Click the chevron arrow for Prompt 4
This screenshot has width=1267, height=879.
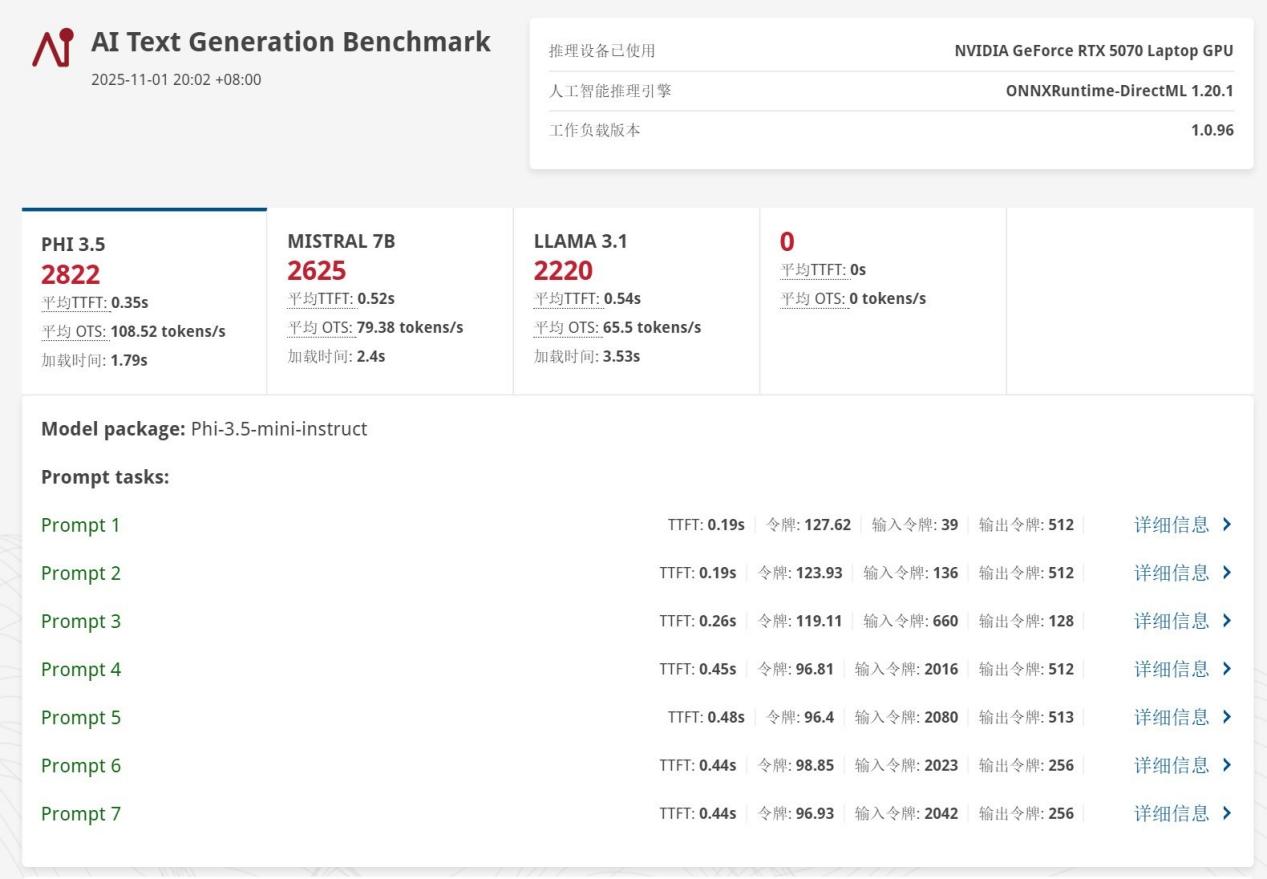click(x=1227, y=669)
